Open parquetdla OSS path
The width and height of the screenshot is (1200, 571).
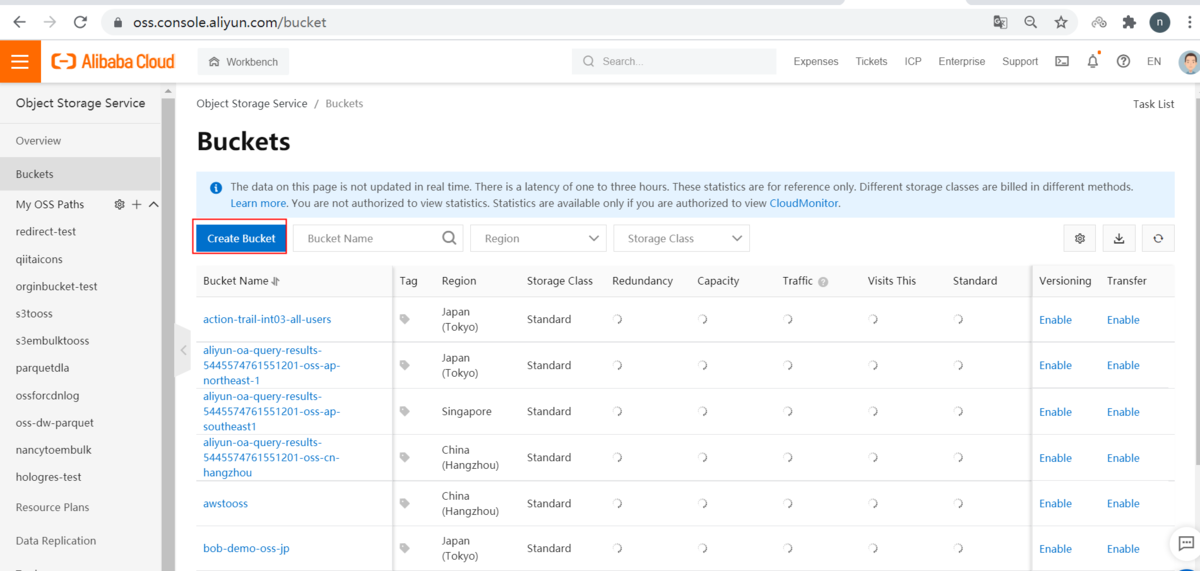[x=42, y=368]
